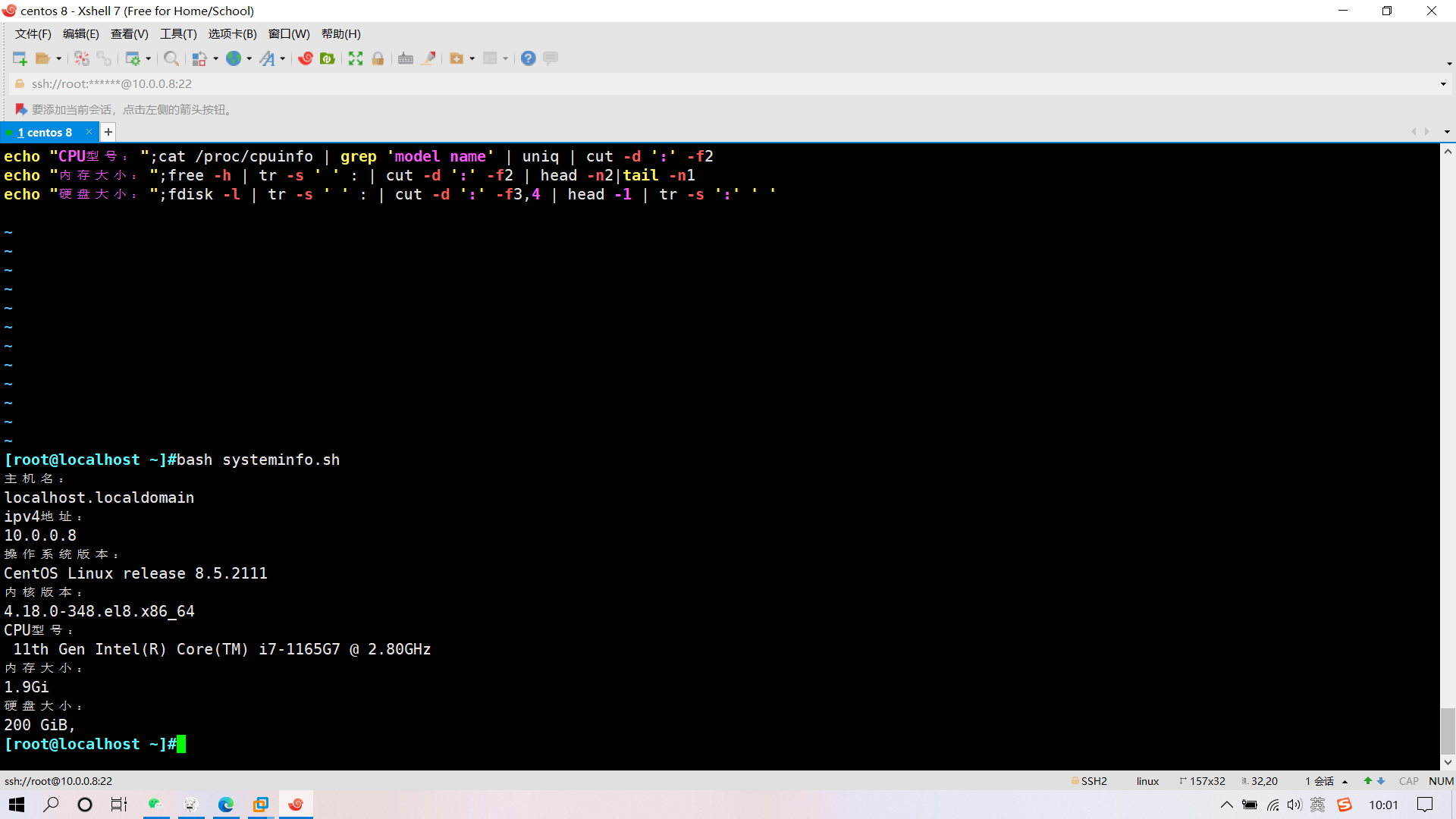Expand the address bar history dropdown
Image resolution: width=1456 pixels, height=819 pixels.
tap(1443, 84)
